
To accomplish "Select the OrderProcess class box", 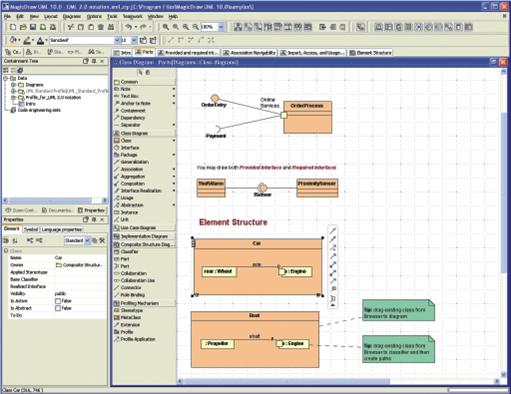I will coord(307,117).
